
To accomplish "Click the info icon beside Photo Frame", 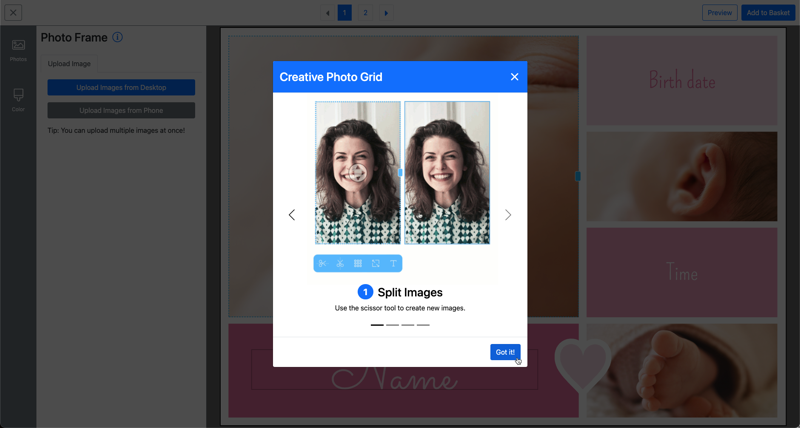I will pyautogui.click(x=117, y=38).
